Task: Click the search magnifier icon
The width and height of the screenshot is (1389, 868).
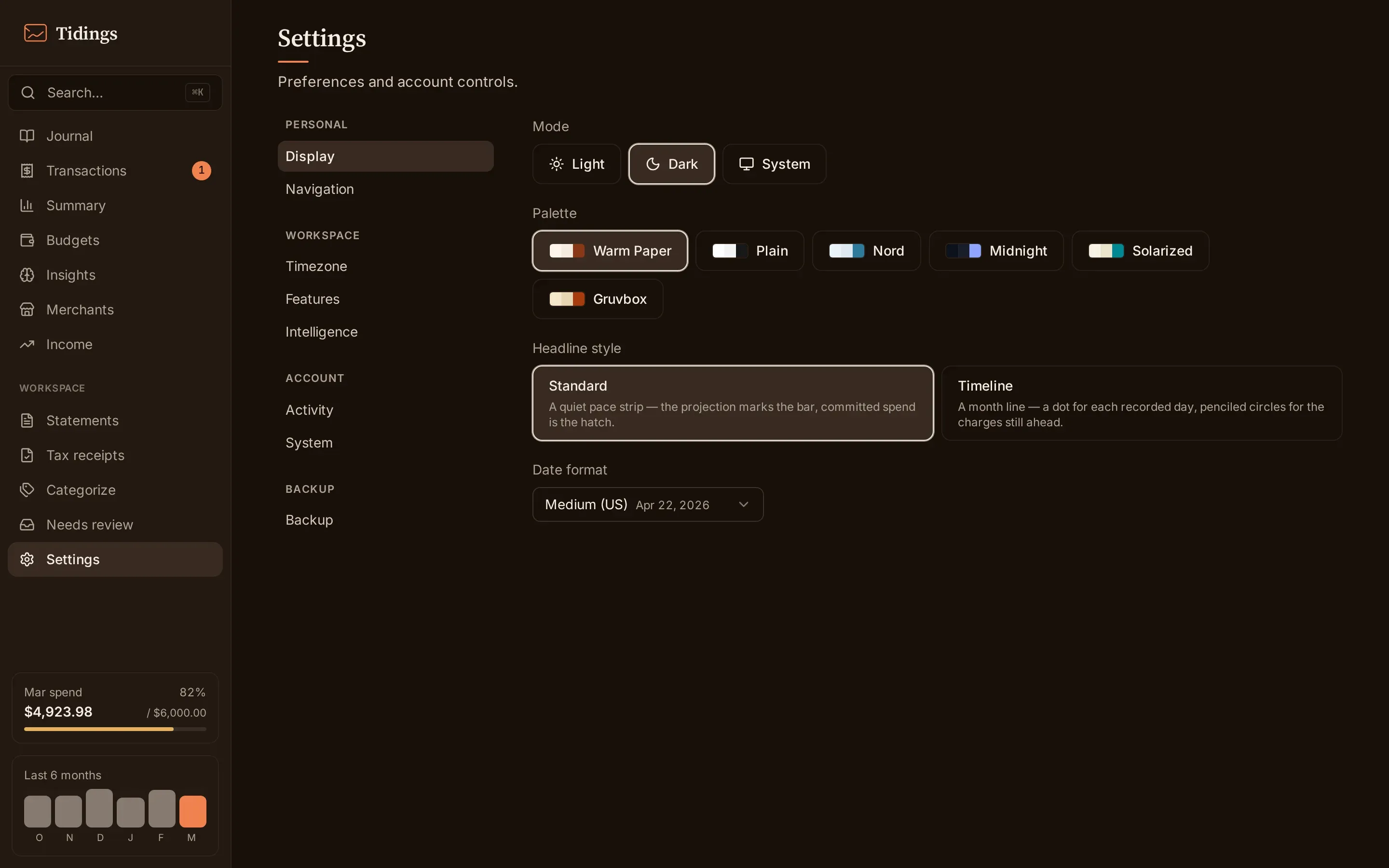Action: click(x=27, y=93)
